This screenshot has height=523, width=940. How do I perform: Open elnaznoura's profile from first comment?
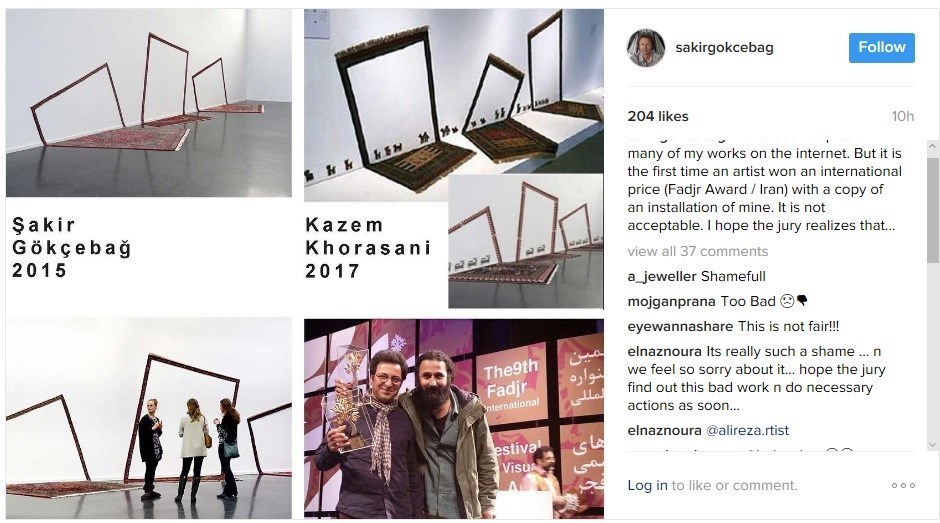[664, 351]
